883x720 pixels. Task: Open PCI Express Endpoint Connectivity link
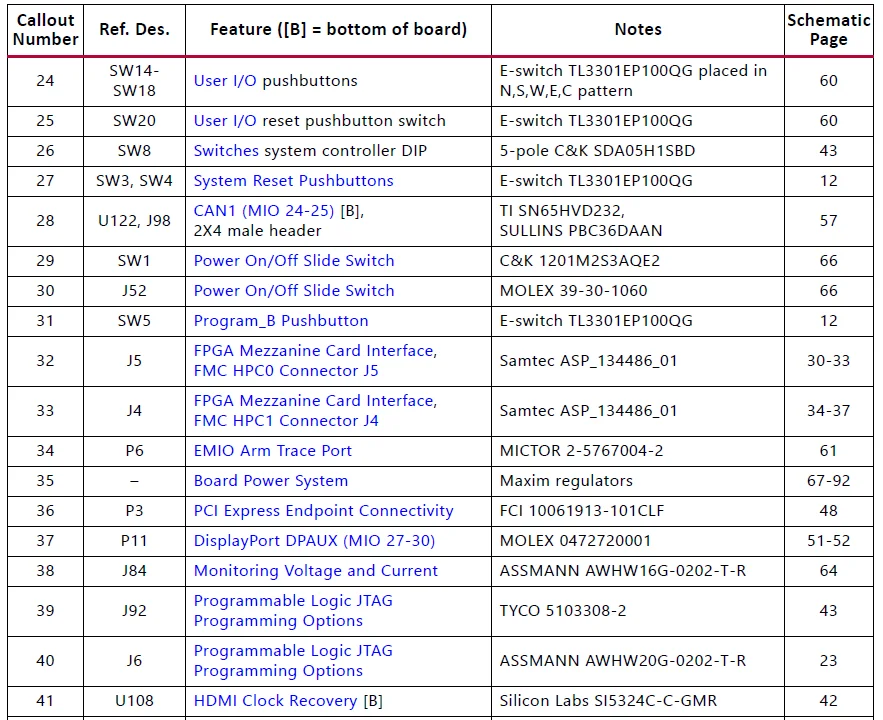pos(323,511)
